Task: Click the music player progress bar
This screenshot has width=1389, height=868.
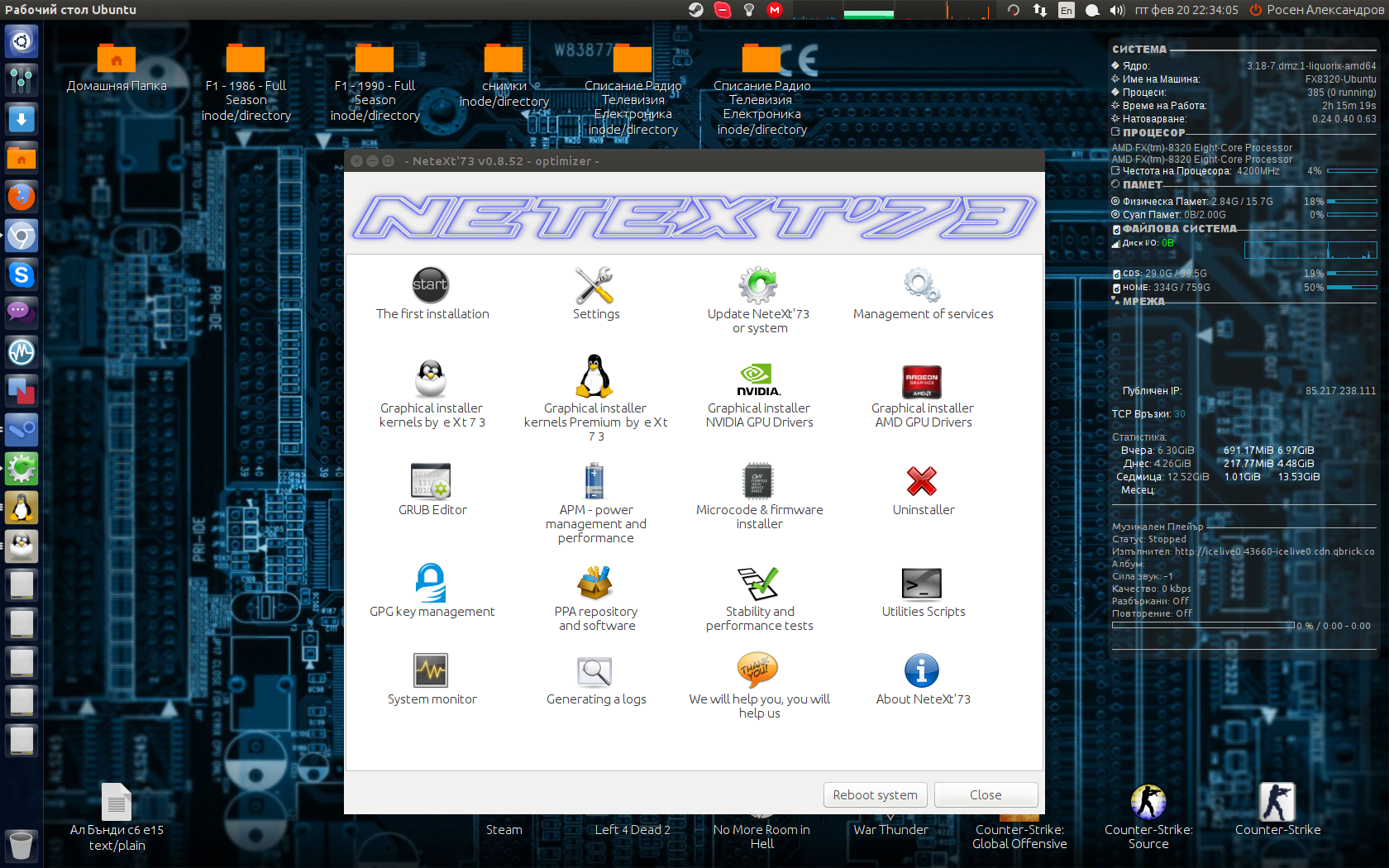Action: (x=1203, y=626)
